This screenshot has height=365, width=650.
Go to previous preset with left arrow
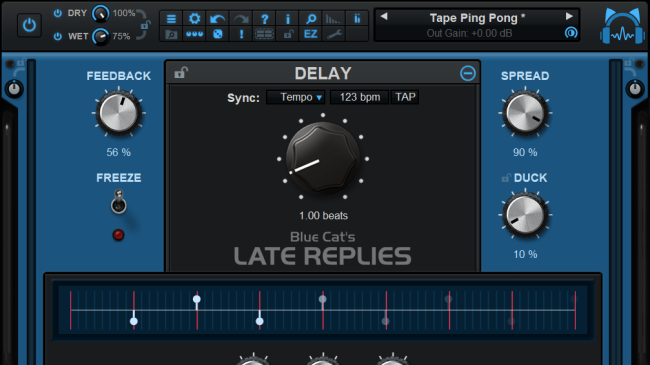pyautogui.click(x=384, y=16)
